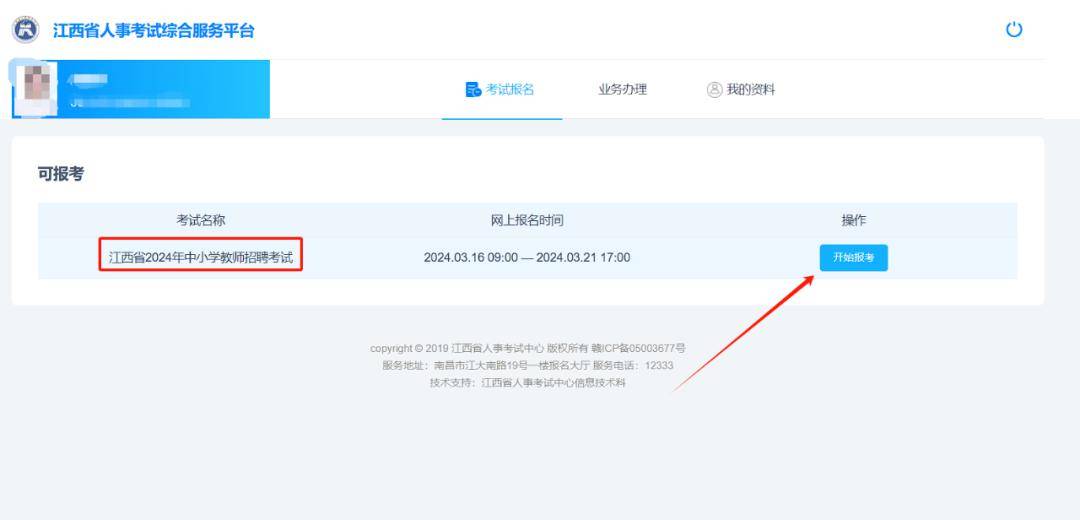
Task: Switch to the 业务办理 tab
Action: [x=623, y=90]
